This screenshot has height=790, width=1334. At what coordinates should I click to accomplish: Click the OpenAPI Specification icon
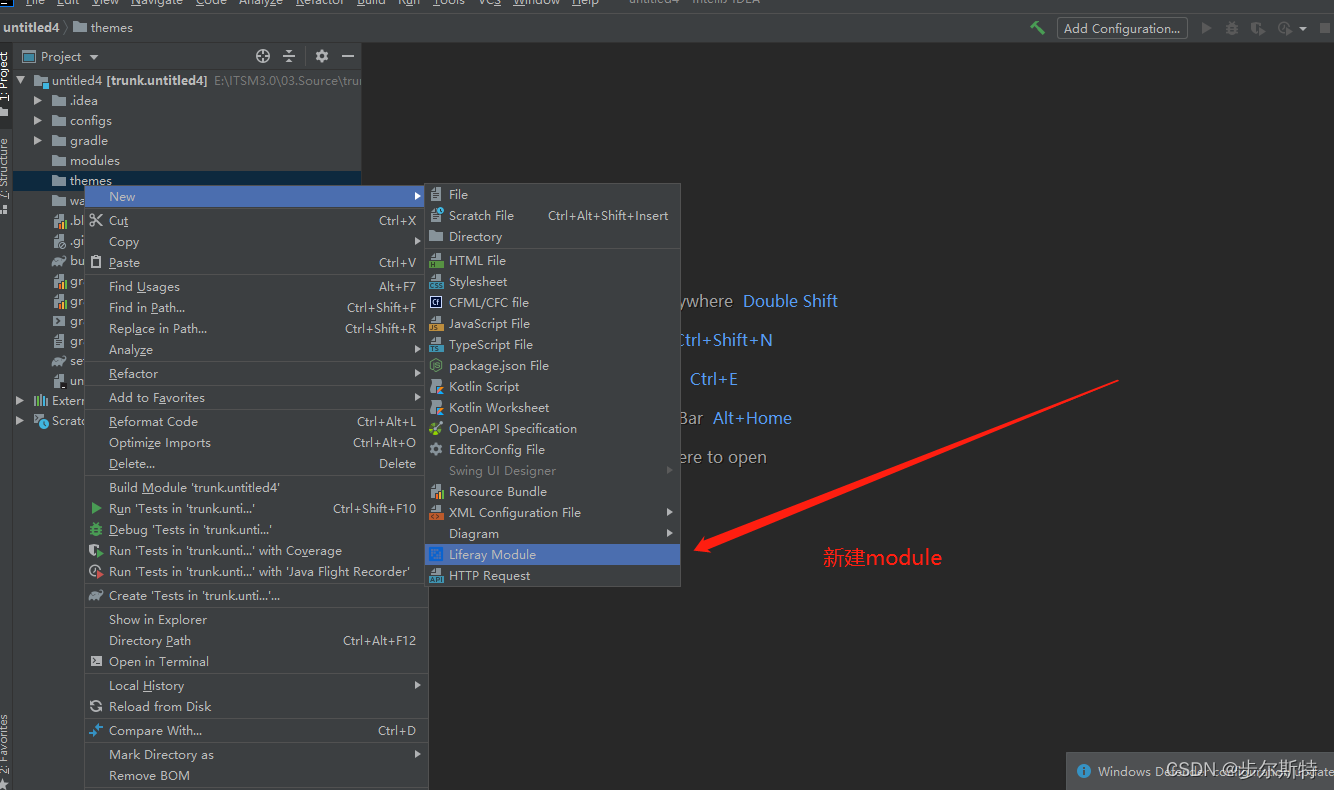[436, 428]
